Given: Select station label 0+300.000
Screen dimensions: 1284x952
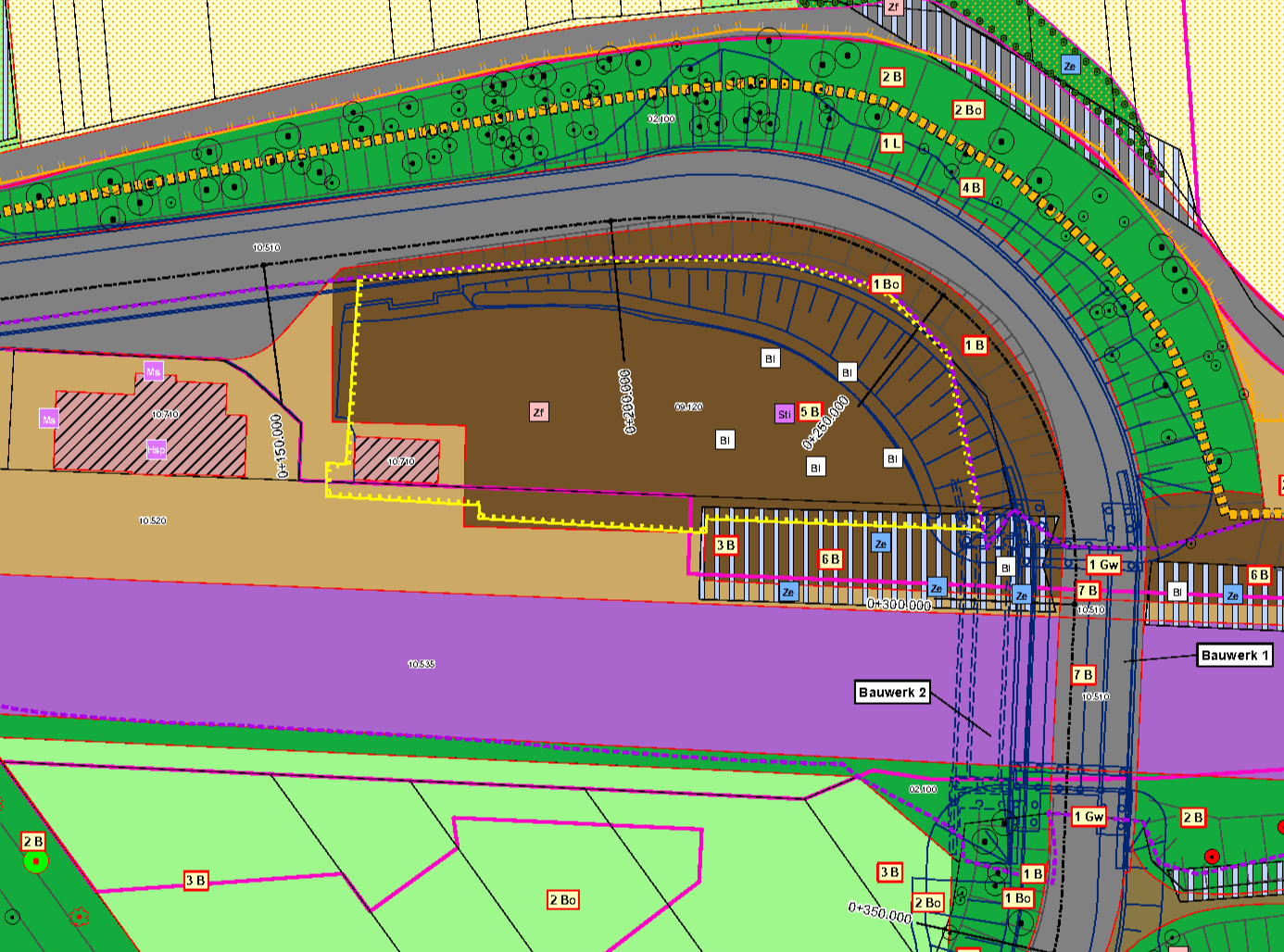Looking at the screenshot, I should click(x=899, y=605).
